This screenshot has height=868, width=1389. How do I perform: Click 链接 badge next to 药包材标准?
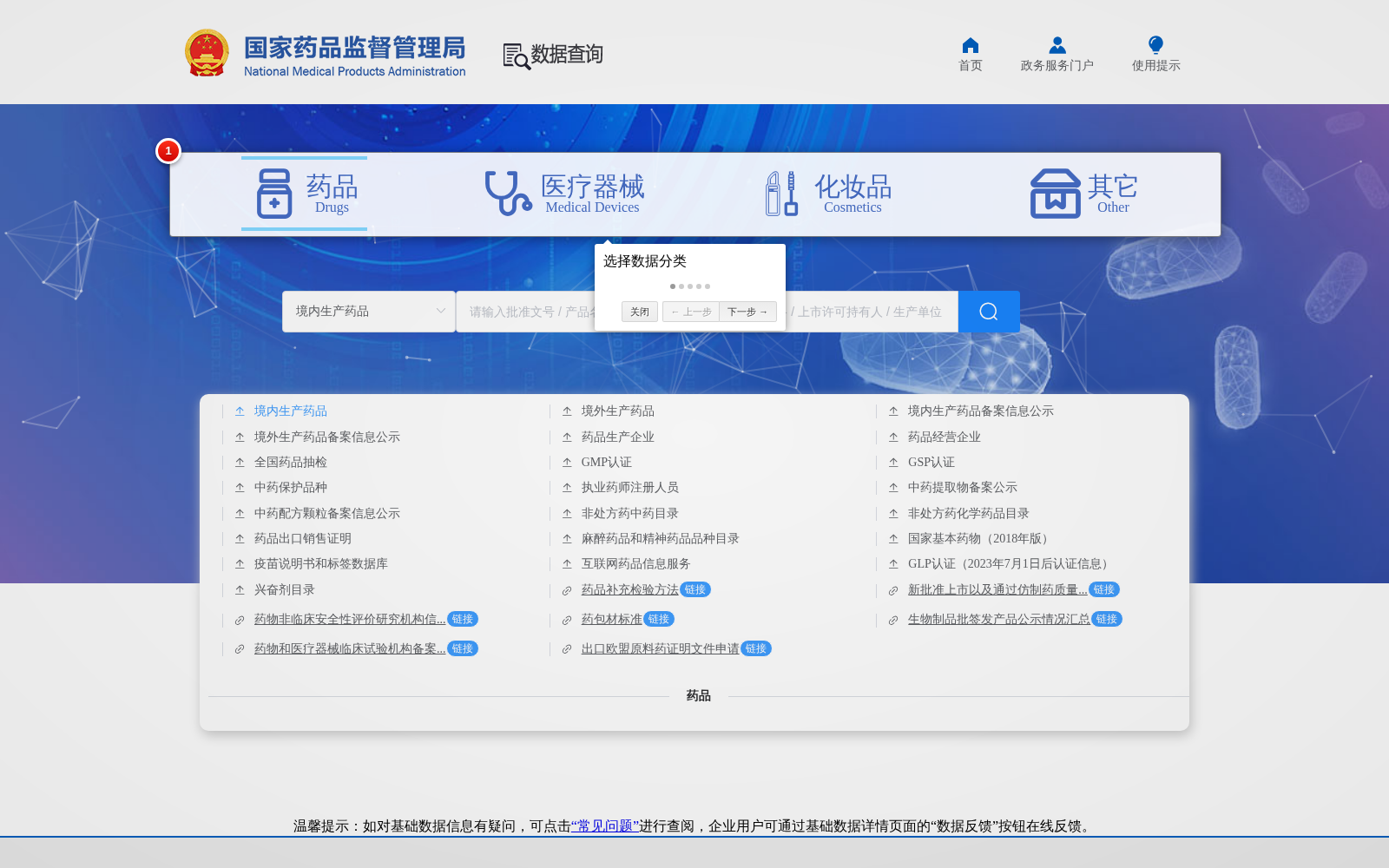(659, 619)
